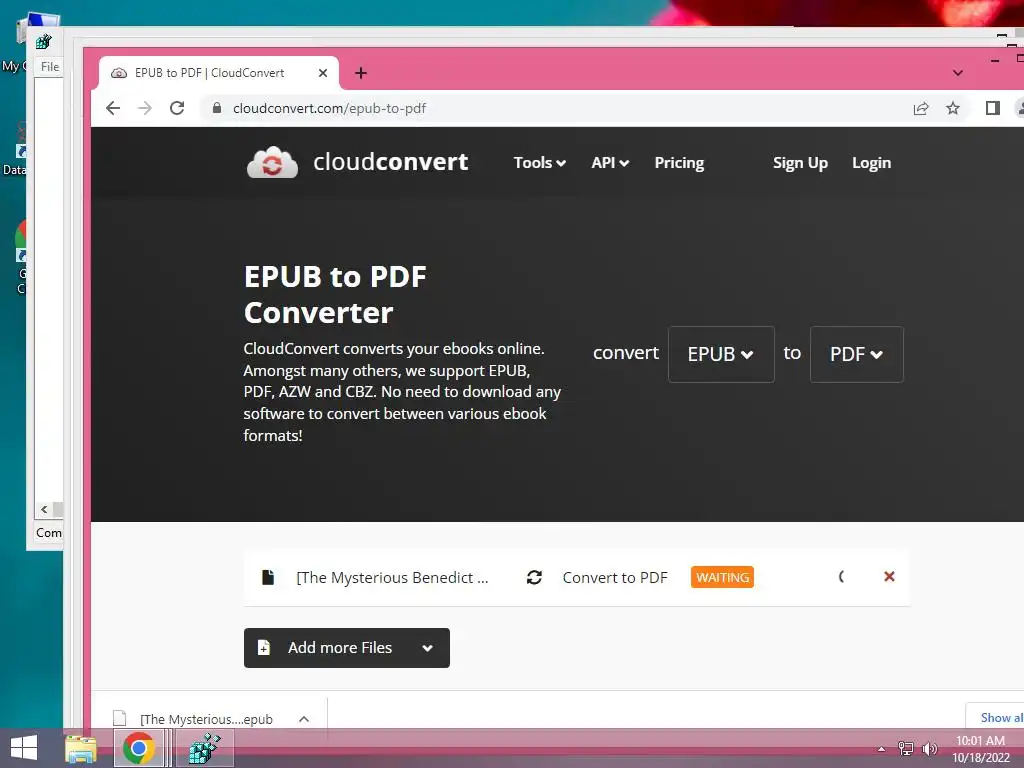Open the PDF target format dropdown

click(x=856, y=354)
